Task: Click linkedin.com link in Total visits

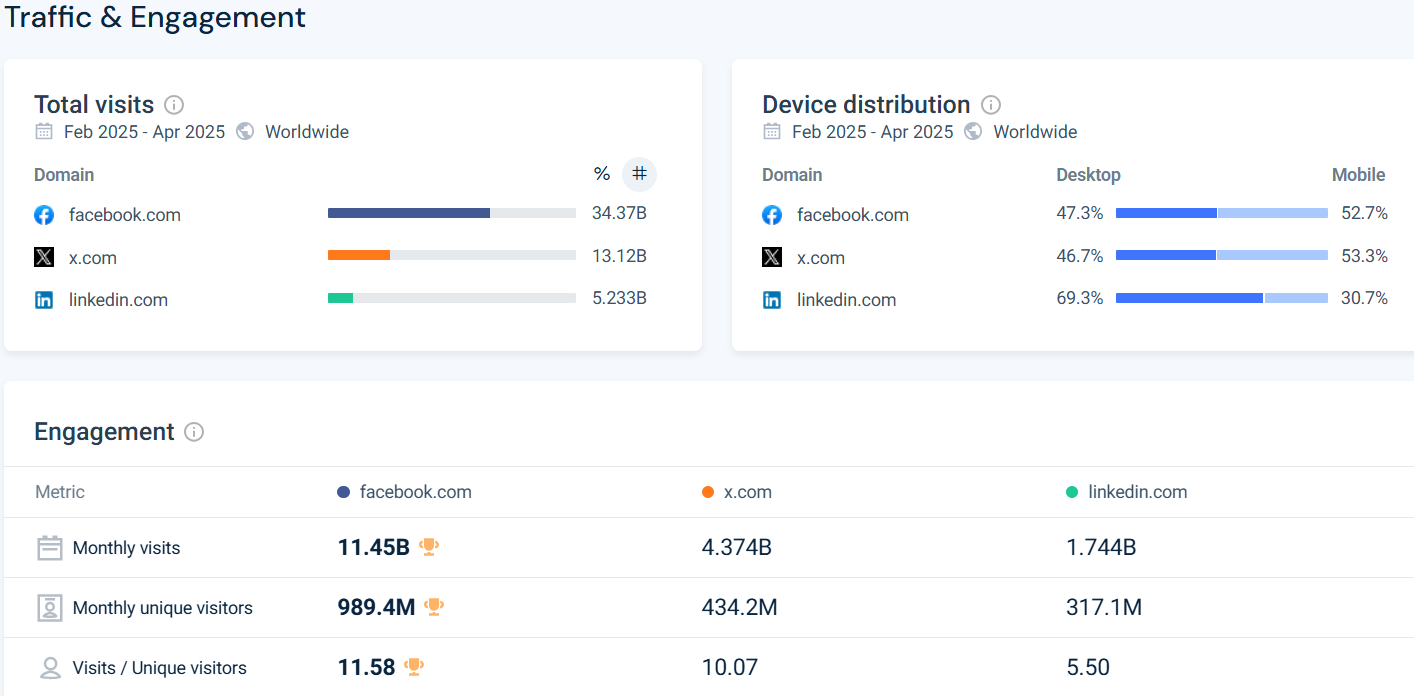Action: click(x=118, y=300)
